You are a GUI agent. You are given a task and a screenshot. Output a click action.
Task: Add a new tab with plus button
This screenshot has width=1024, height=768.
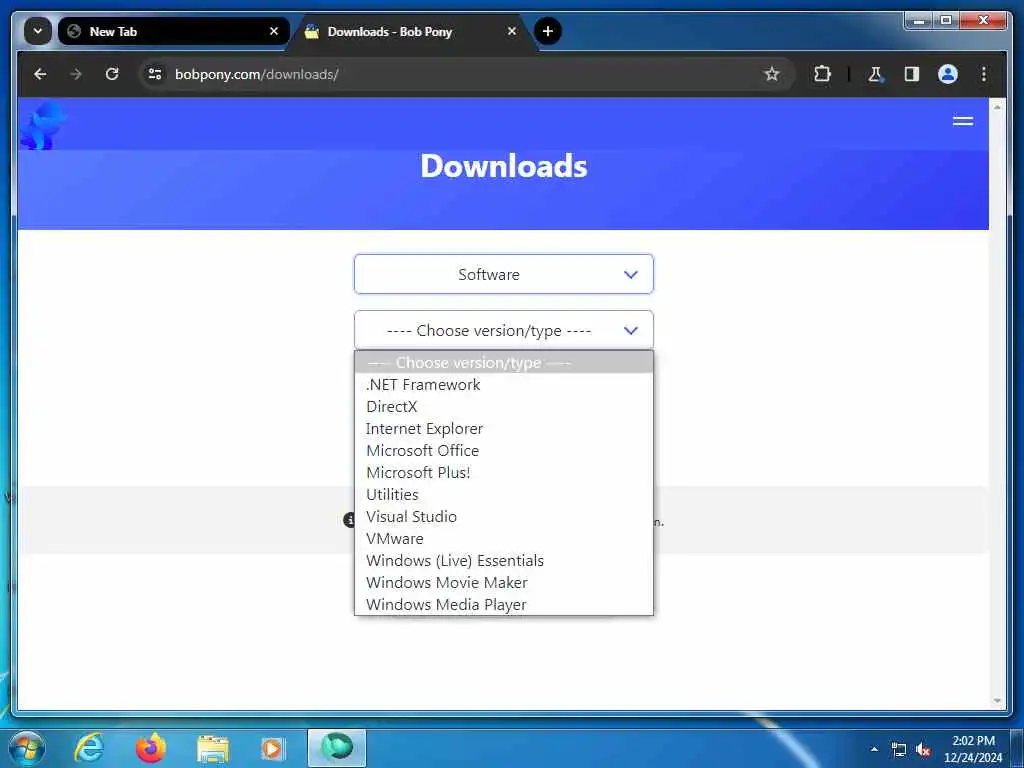tap(547, 31)
